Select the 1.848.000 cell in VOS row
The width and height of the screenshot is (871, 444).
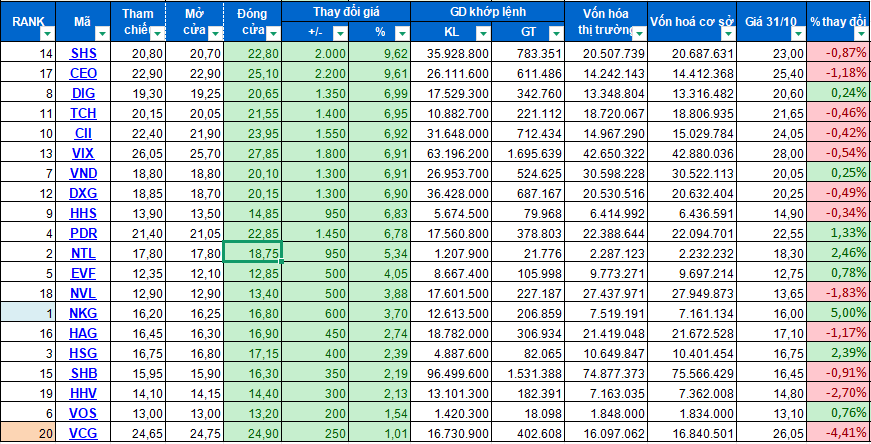[x=606, y=413]
